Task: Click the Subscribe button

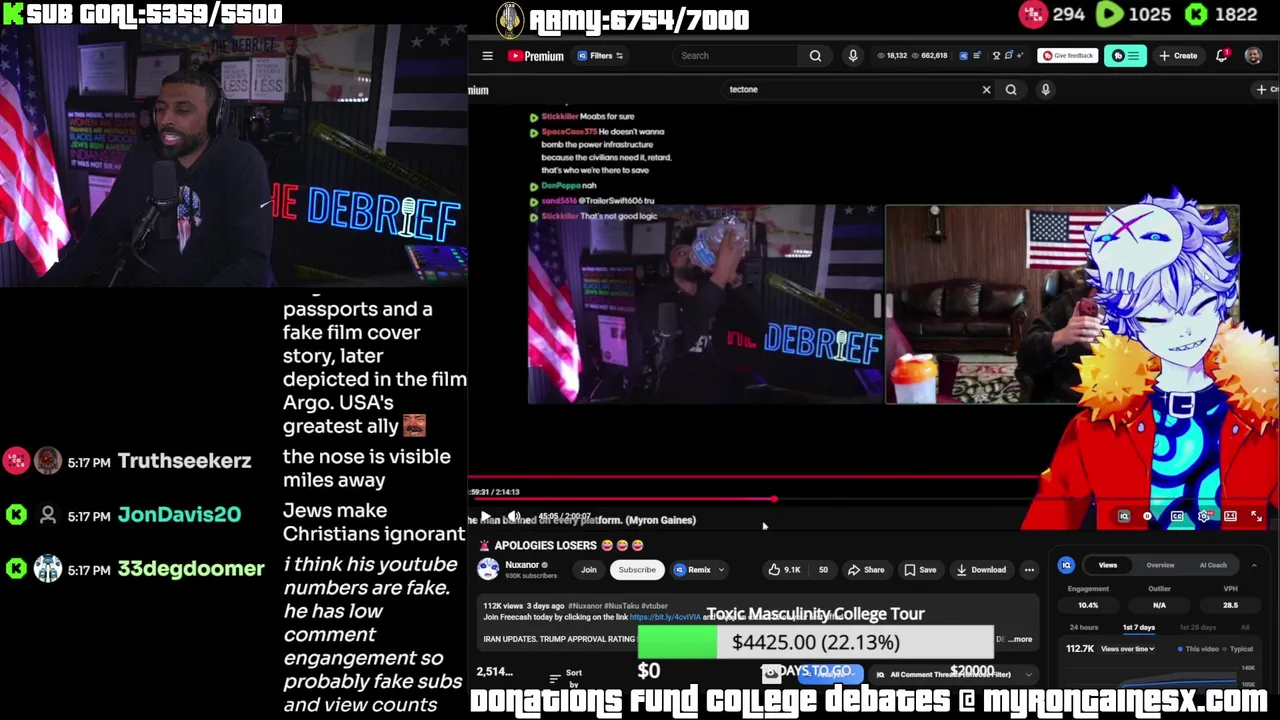Action: pos(637,570)
